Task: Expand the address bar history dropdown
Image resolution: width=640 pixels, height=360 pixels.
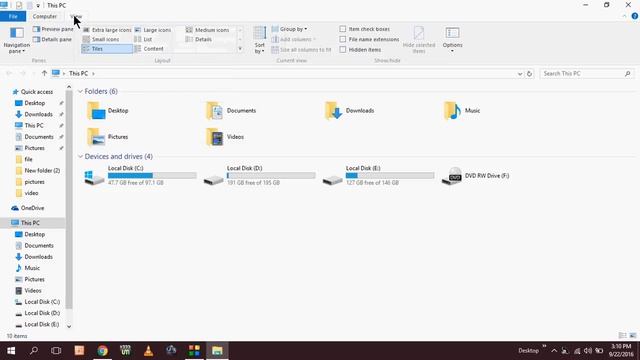Action: pyautogui.click(x=520, y=74)
